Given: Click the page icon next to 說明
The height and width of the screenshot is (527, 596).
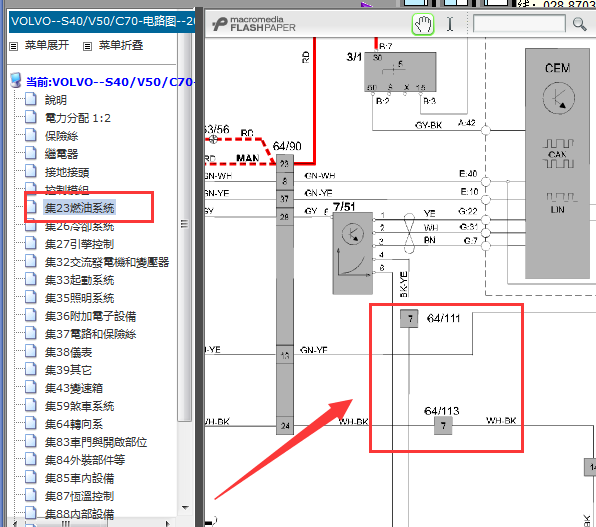Looking at the screenshot, I should coord(31,99).
